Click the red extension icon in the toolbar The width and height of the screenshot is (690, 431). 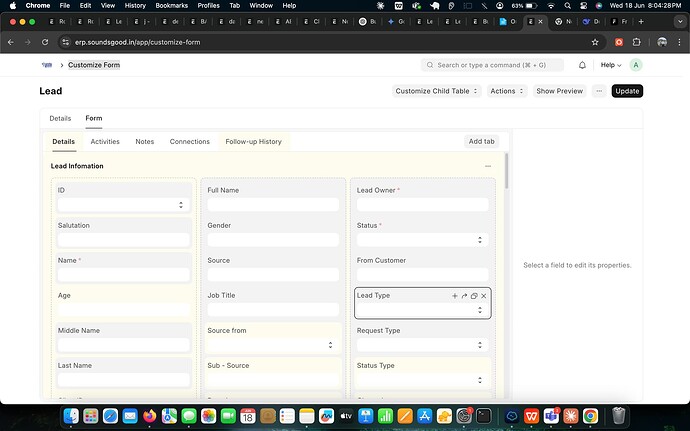619,42
